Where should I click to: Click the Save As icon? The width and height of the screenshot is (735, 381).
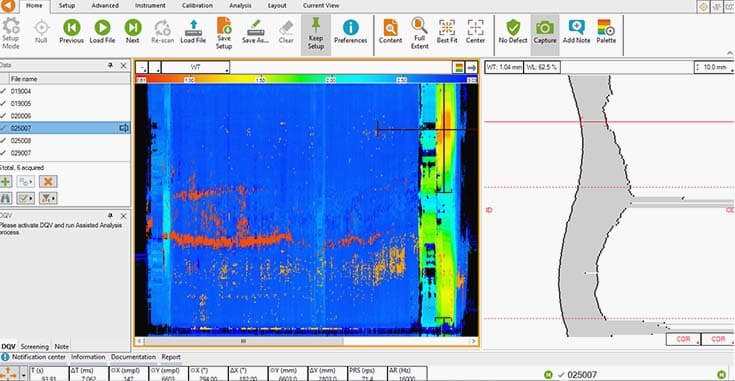tap(255, 28)
